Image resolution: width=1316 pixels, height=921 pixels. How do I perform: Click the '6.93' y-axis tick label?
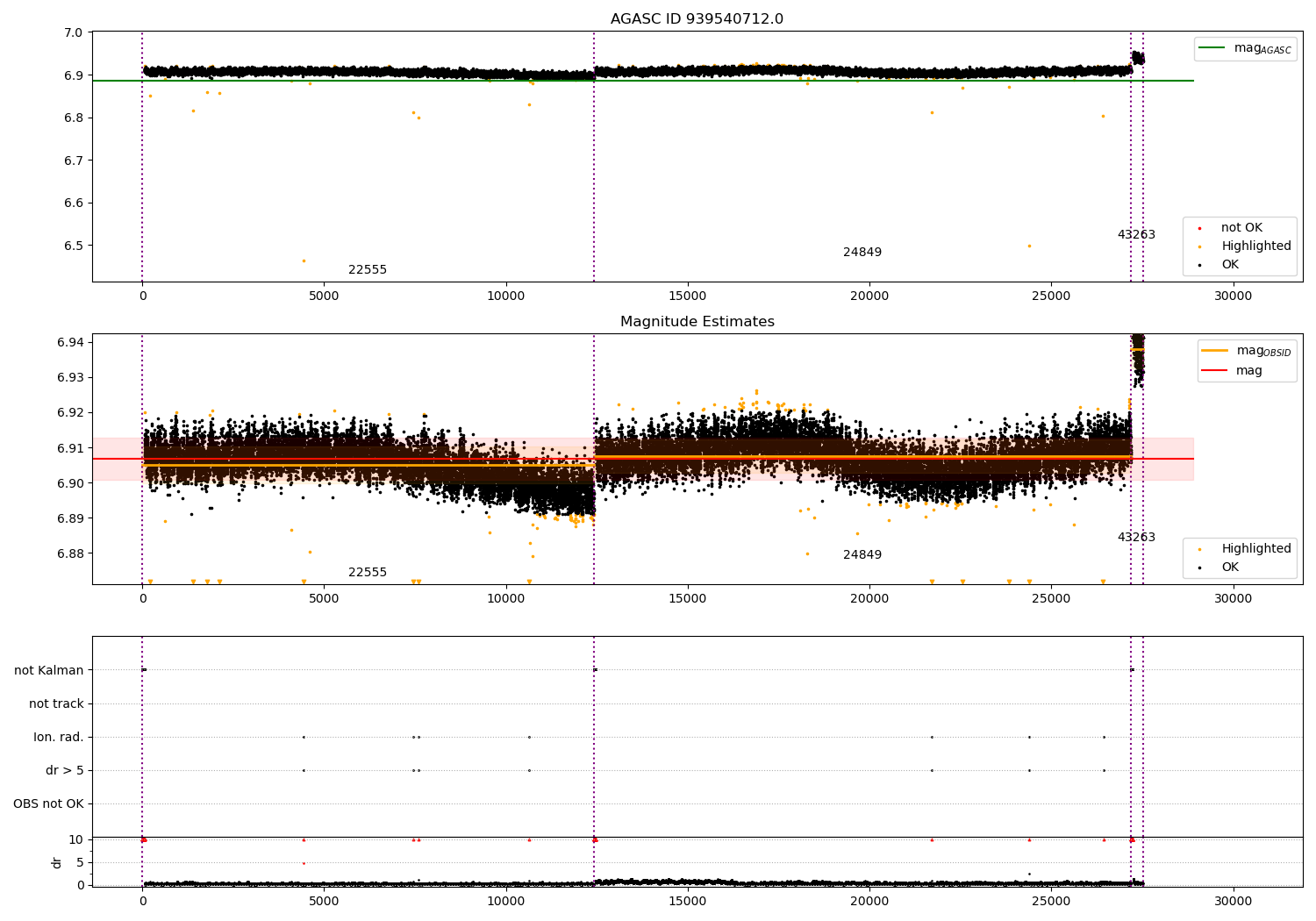click(70, 378)
